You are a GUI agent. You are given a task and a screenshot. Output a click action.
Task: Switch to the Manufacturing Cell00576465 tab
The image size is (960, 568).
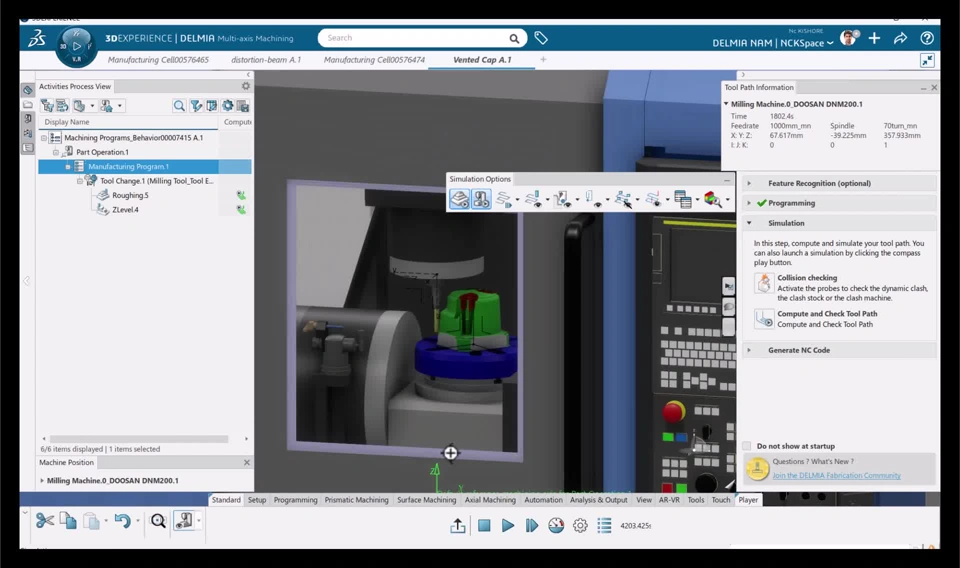click(x=158, y=60)
